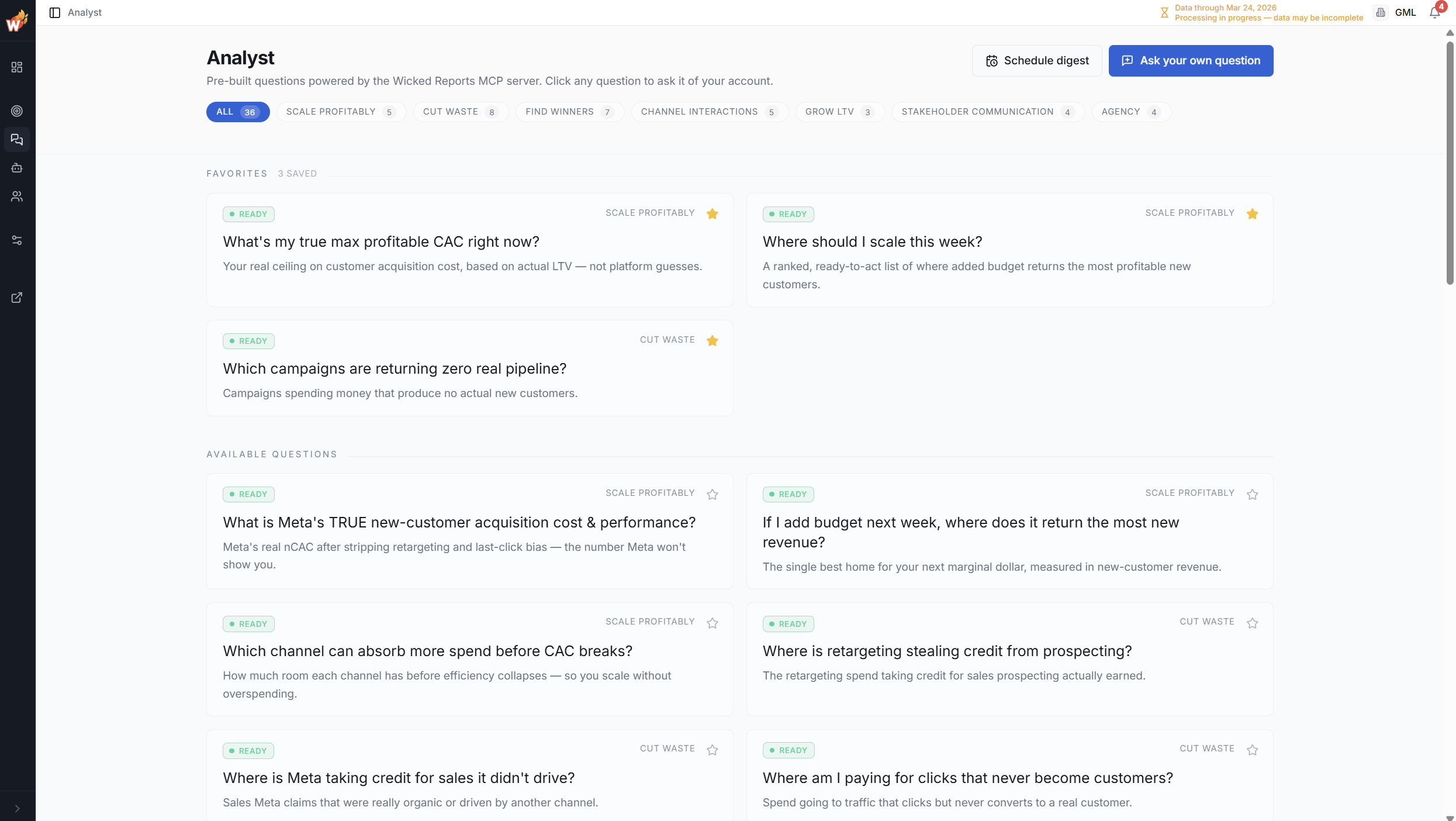The width and height of the screenshot is (1456, 821).
Task: Unfavorite 'Where should I scale this week' star
Action: (1252, 214)
